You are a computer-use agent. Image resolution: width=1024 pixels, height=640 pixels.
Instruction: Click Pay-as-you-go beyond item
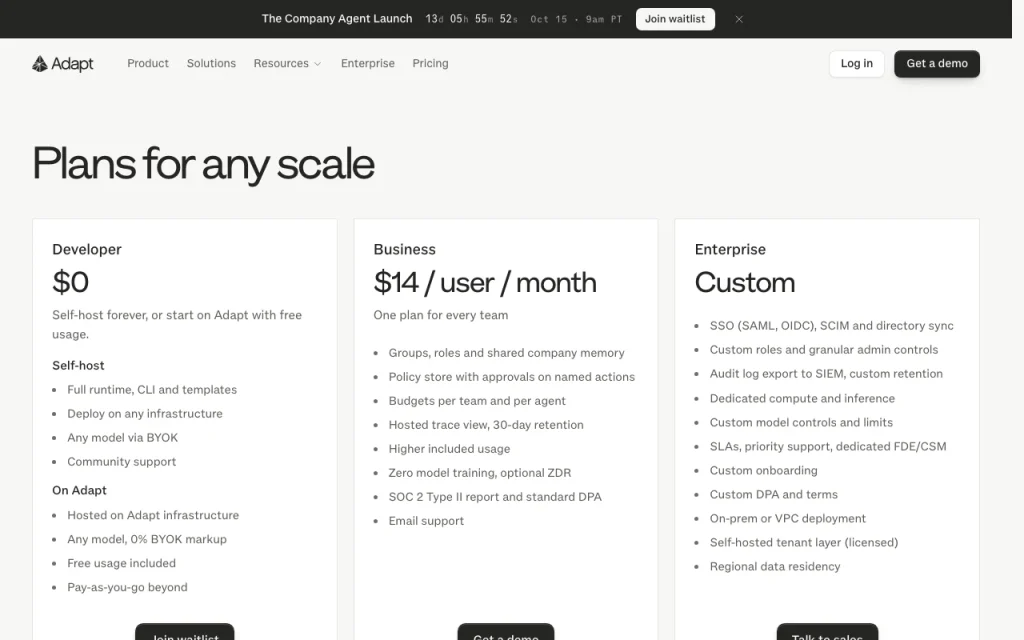pyautogui.click(x=127, y=587)
